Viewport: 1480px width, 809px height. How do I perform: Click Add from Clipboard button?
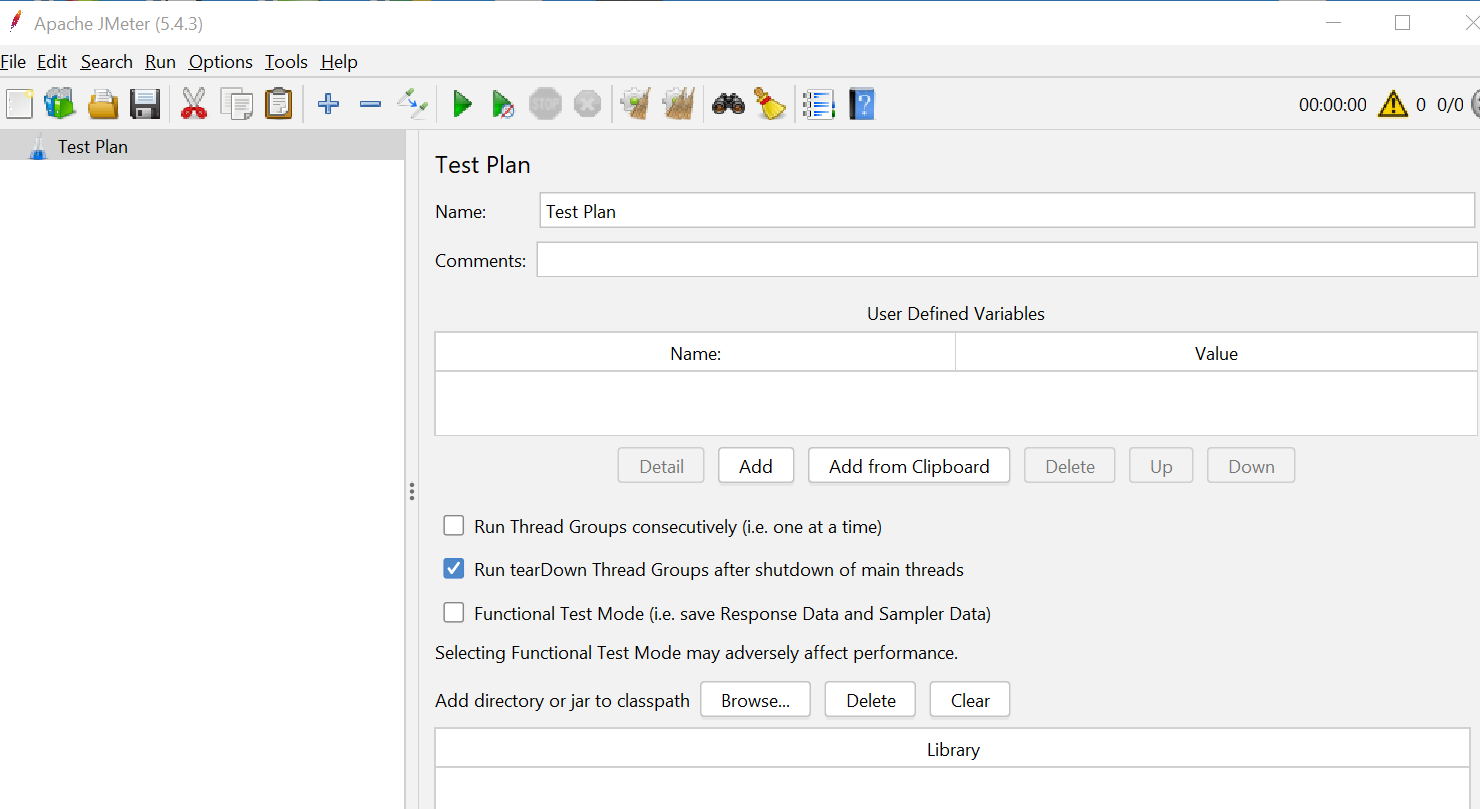coord(909,466)
